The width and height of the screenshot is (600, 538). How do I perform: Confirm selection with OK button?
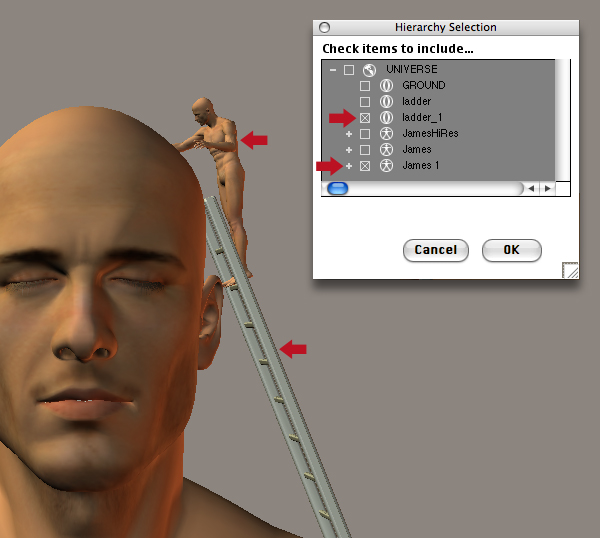(512, 251)
